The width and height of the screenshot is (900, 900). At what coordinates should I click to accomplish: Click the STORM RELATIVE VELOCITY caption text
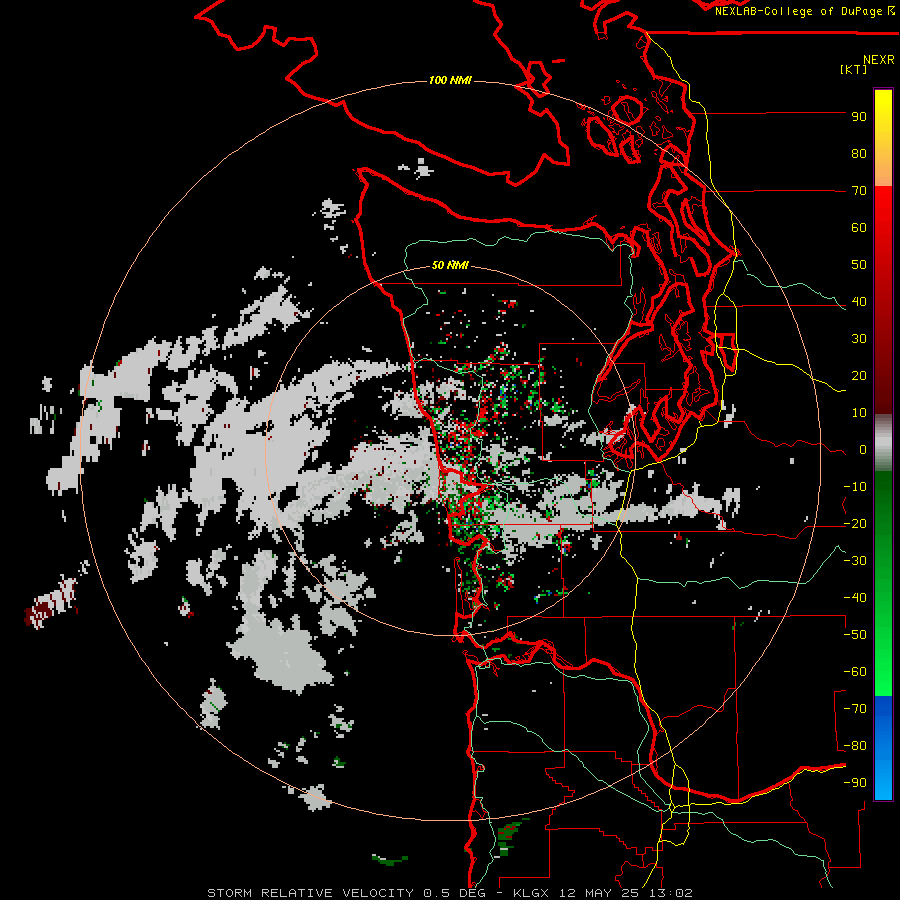(312, 893)
